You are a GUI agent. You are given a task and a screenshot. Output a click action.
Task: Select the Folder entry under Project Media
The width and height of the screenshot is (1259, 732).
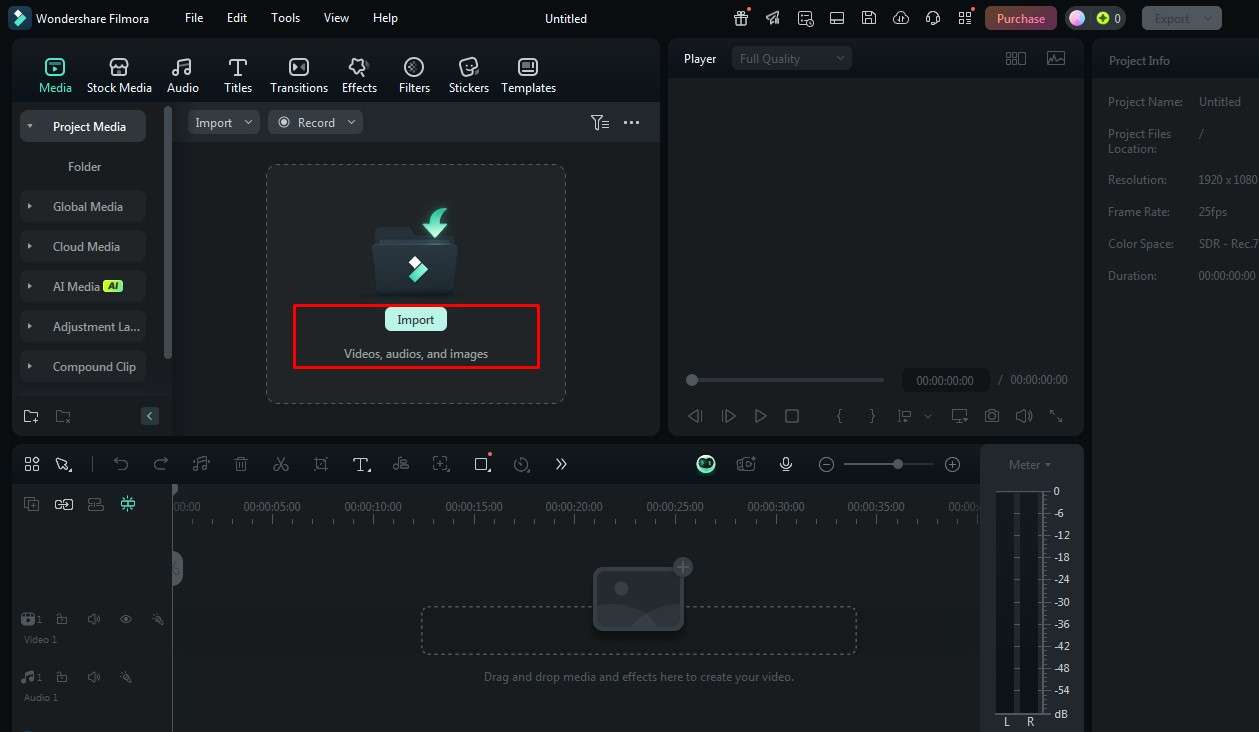tap(85, 167)
